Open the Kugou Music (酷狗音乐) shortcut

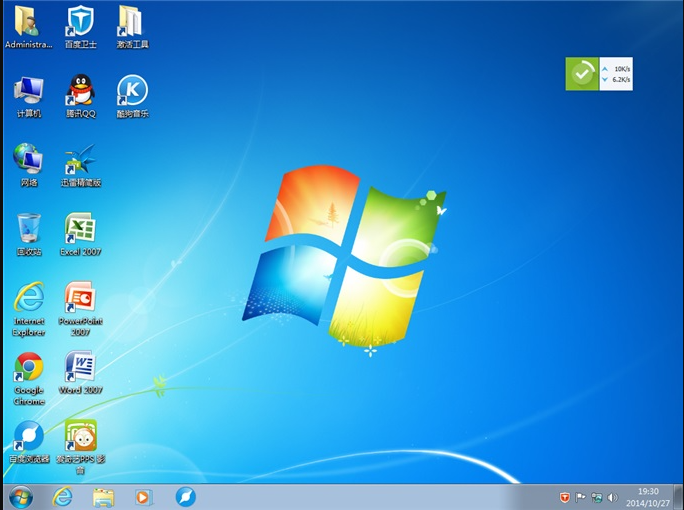click(x=132, y=91)
